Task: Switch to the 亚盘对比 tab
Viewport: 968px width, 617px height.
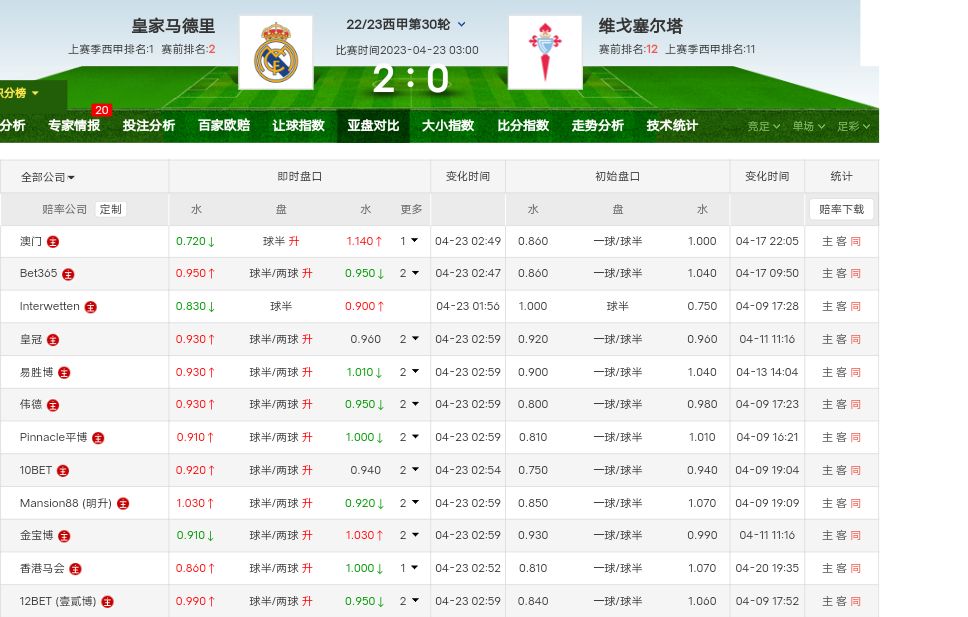Action: (373, 126)
